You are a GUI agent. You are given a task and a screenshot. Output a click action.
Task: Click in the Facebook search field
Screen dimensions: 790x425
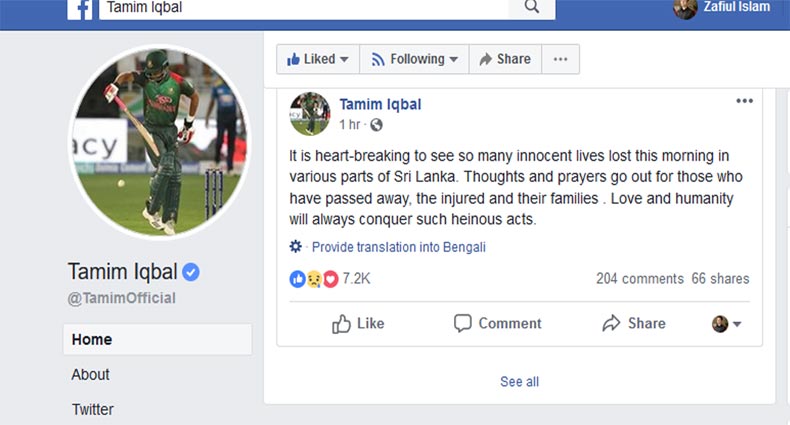click(300, 8)
